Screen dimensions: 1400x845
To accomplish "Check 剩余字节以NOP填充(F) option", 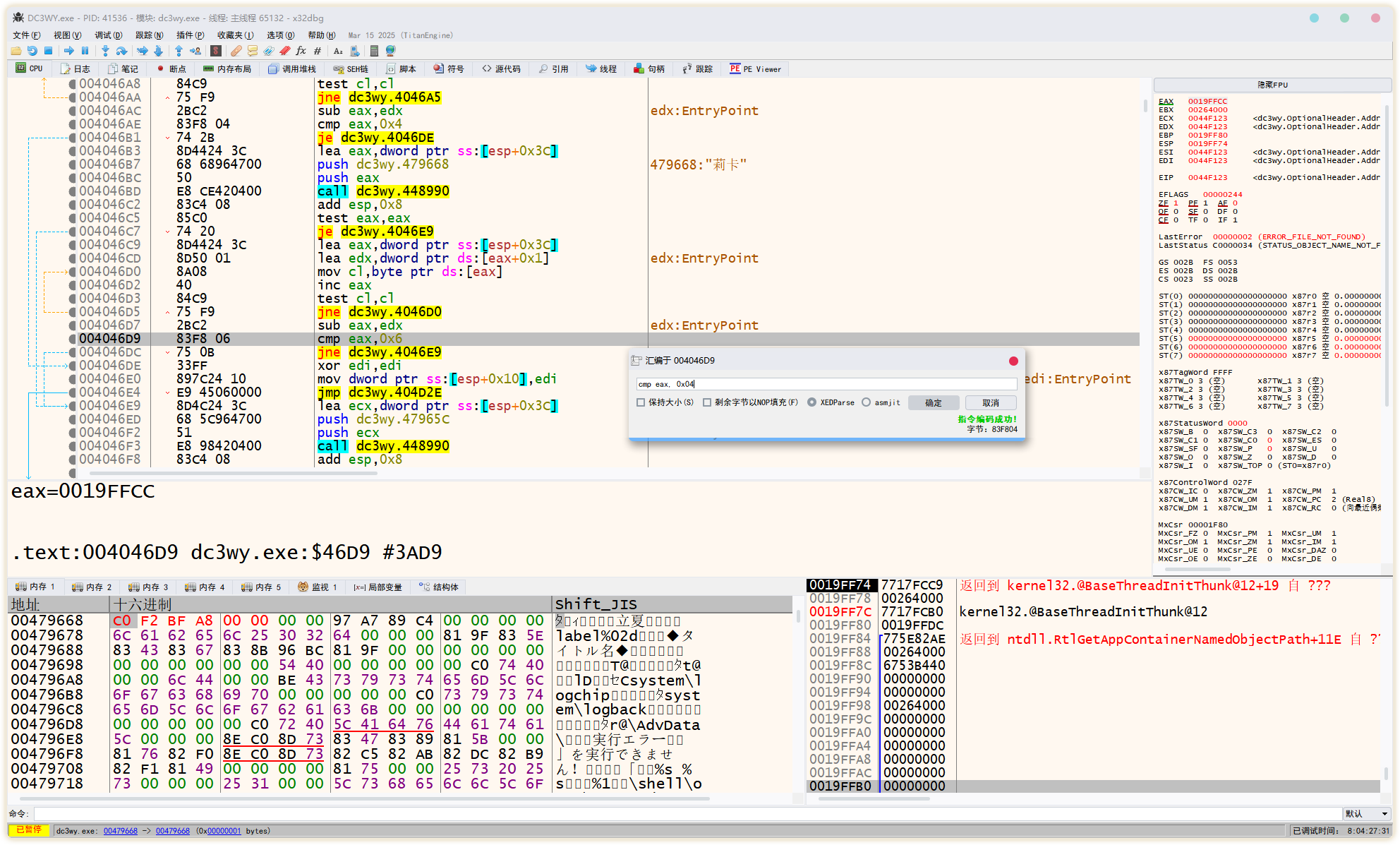I will coord(706,402).
